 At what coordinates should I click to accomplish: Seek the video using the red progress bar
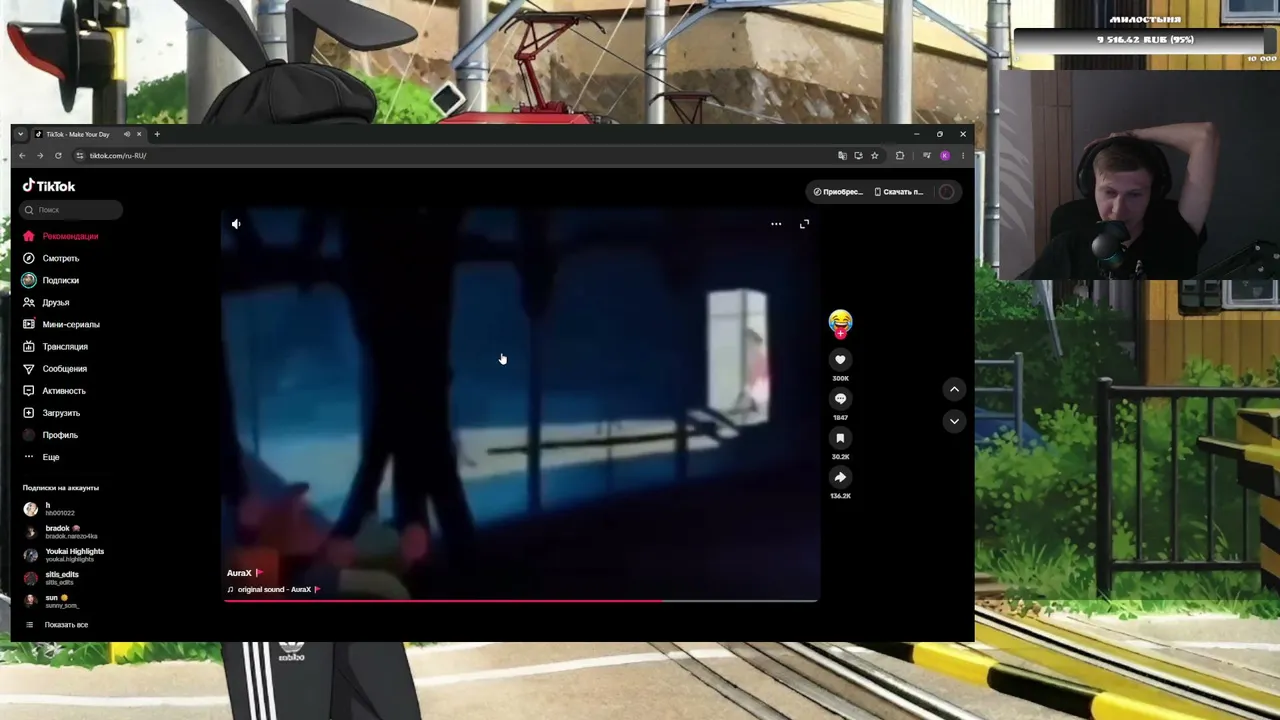(x=520, y=601)
